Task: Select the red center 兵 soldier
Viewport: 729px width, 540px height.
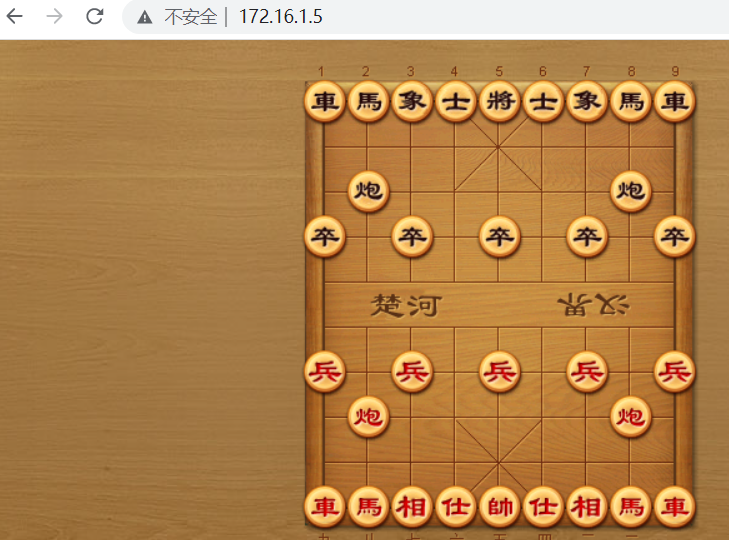Action: [x=500, y=372]
